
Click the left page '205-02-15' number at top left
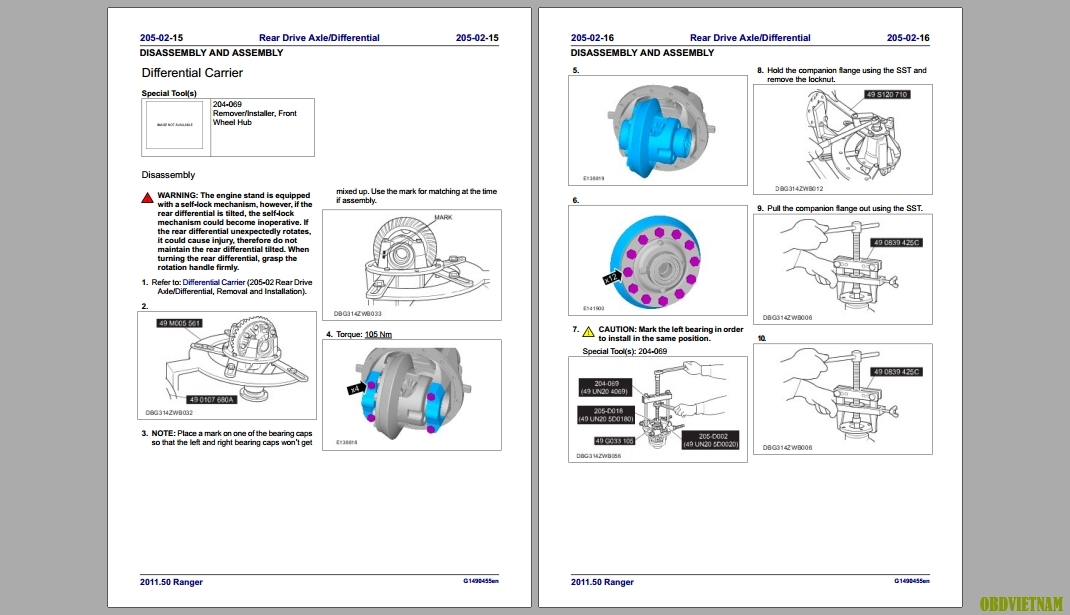[x=161, y=38]
